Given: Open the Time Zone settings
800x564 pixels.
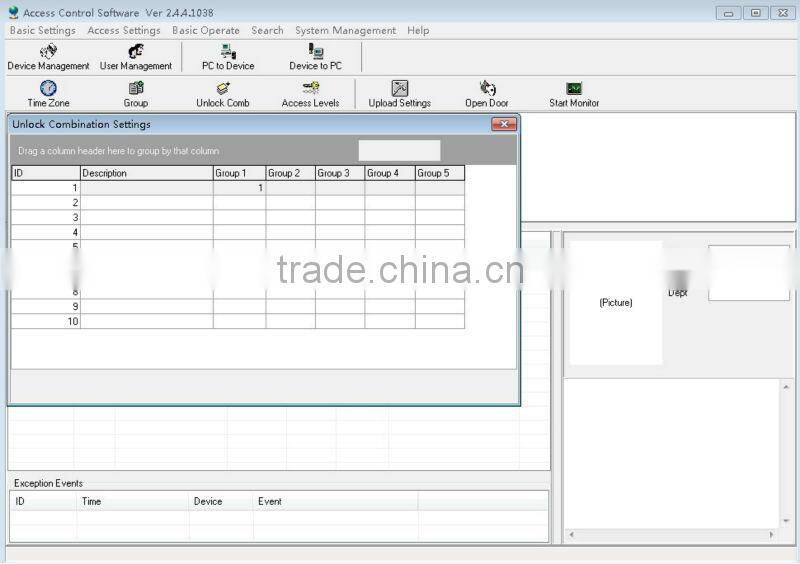Looking at the screenshot, I should point(48,94).
